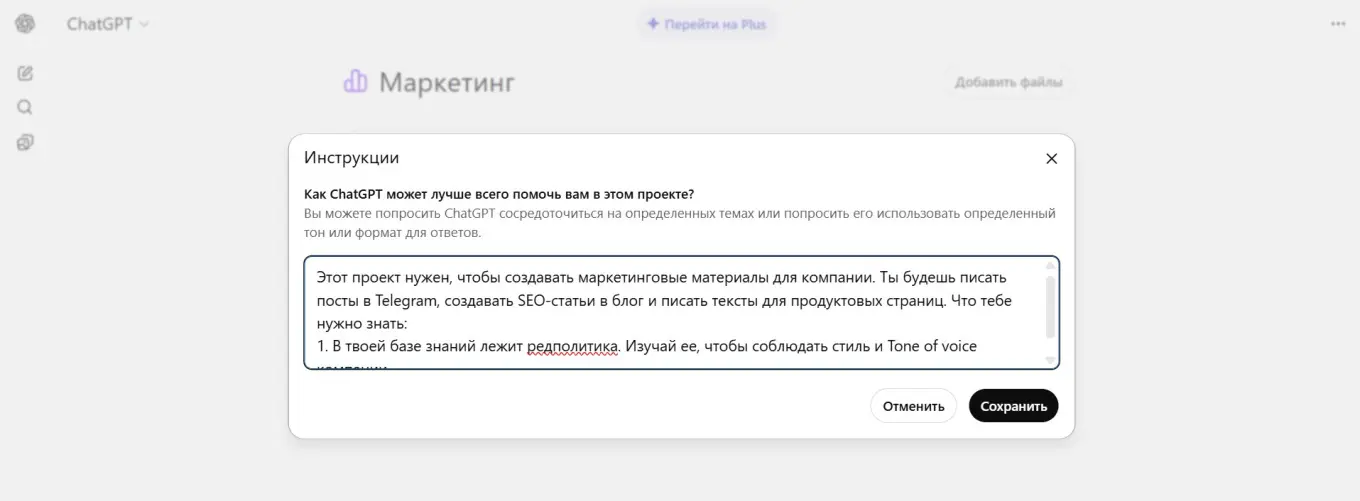Click the Инструкции dialog heading

(x=352, y=158)
